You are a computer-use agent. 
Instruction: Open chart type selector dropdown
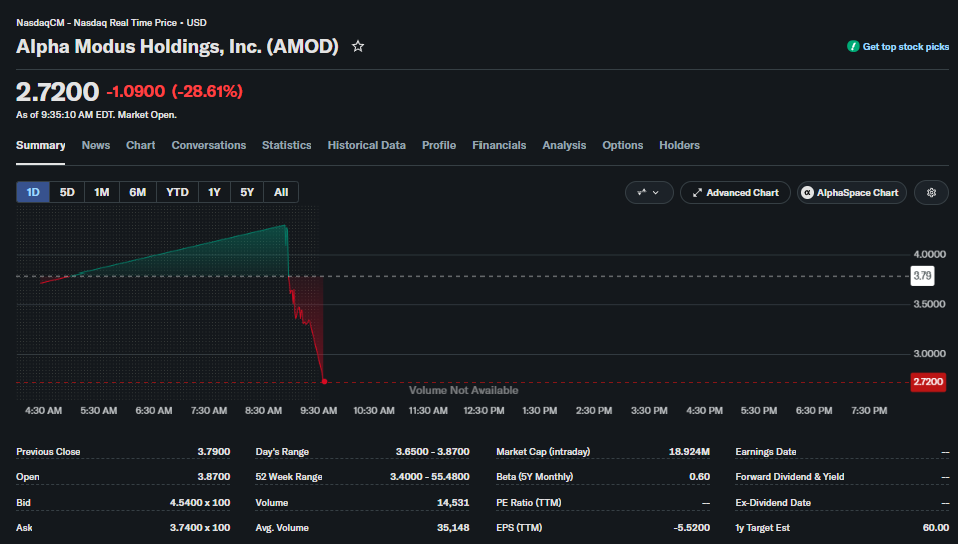point(649,193)
